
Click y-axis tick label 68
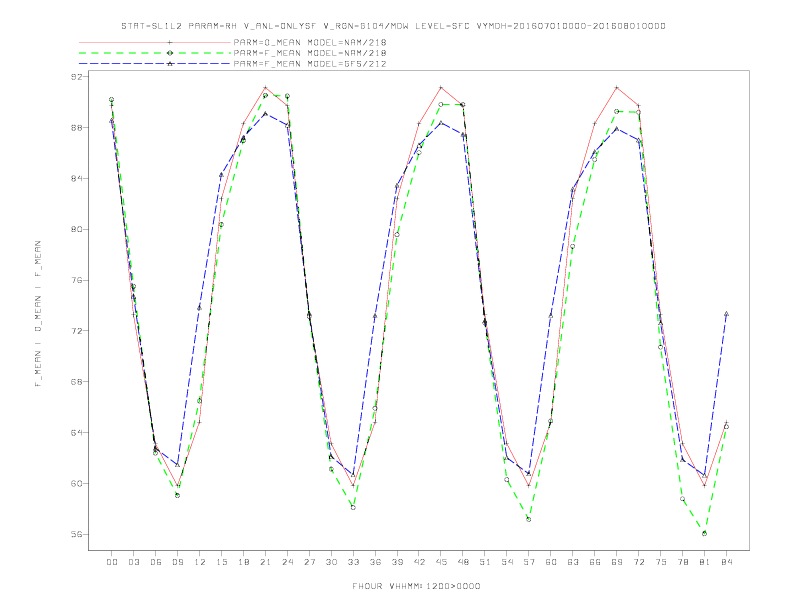(76, 381)
